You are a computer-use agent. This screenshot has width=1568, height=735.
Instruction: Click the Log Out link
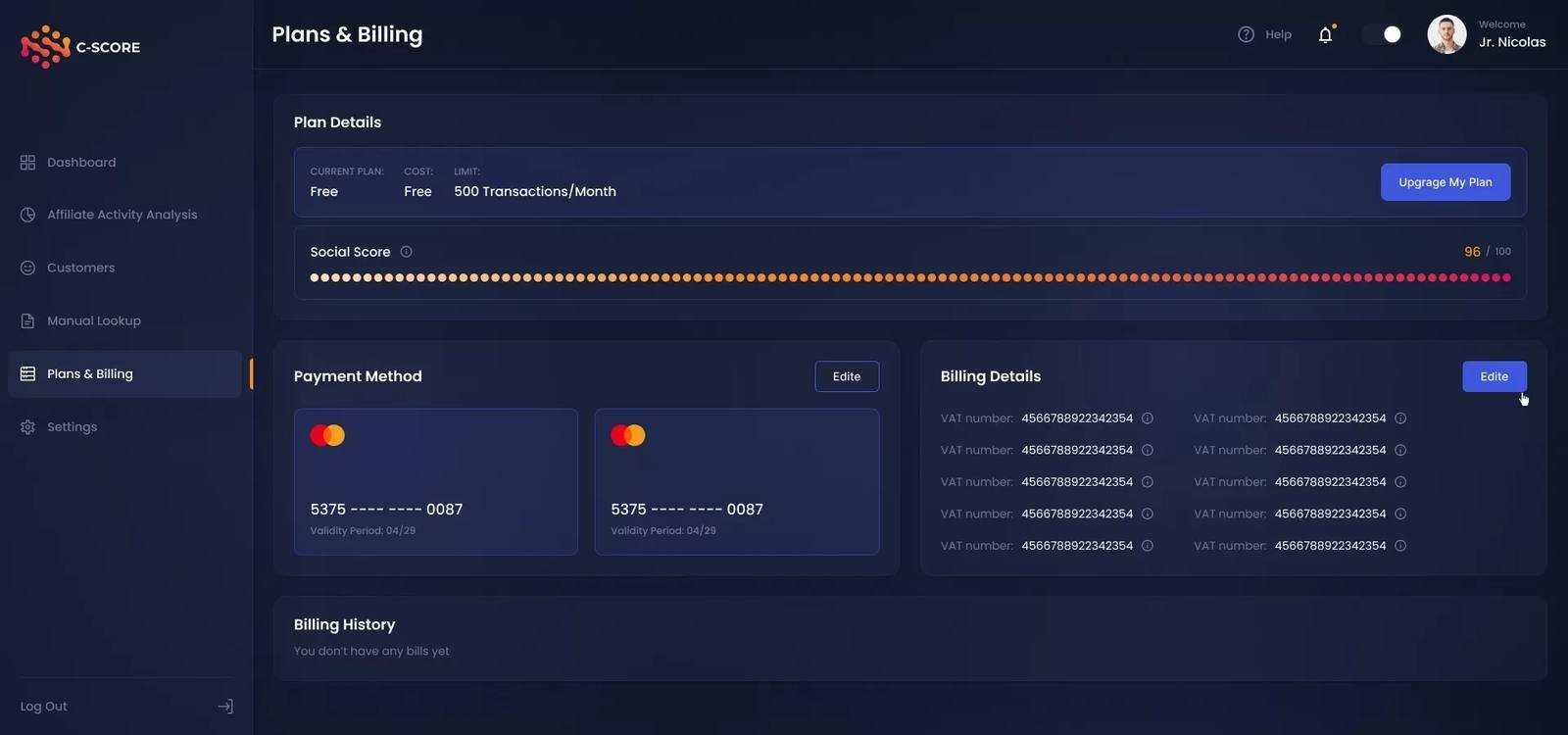coord(44,707)
